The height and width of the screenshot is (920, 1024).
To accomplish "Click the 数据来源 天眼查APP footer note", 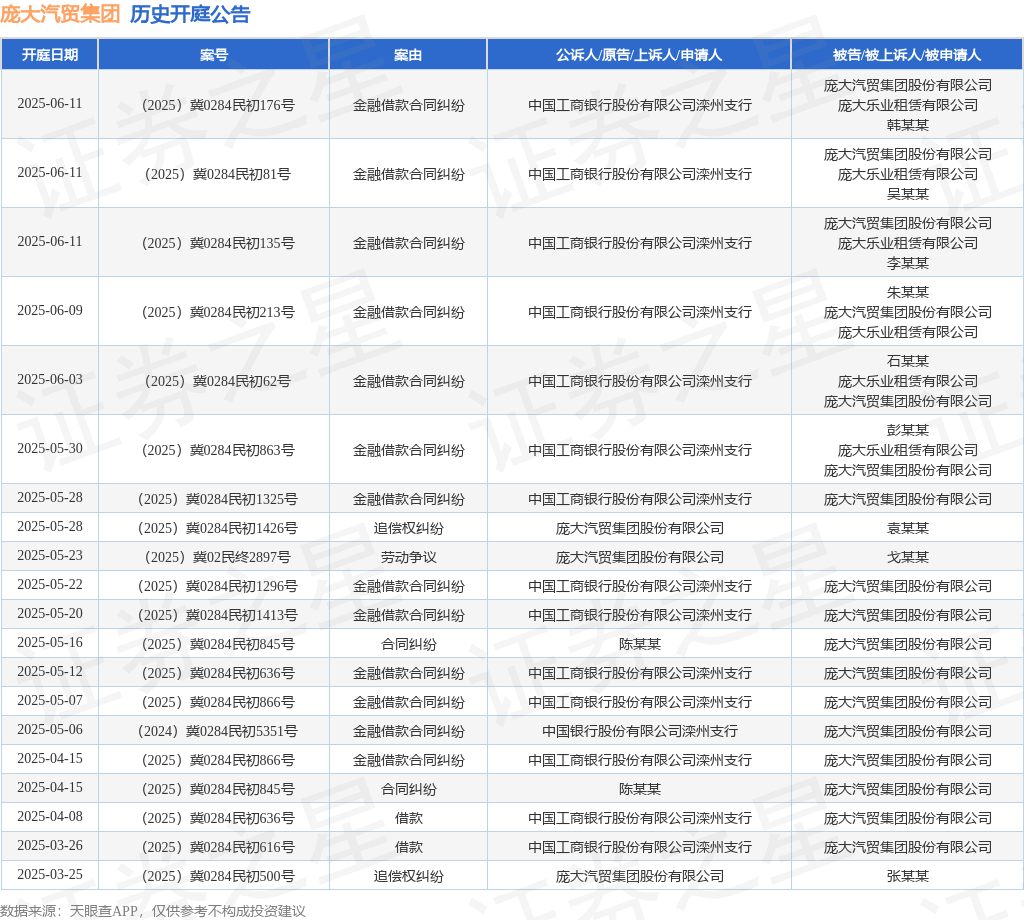I will pyautogui.click(x=153, y=911).
